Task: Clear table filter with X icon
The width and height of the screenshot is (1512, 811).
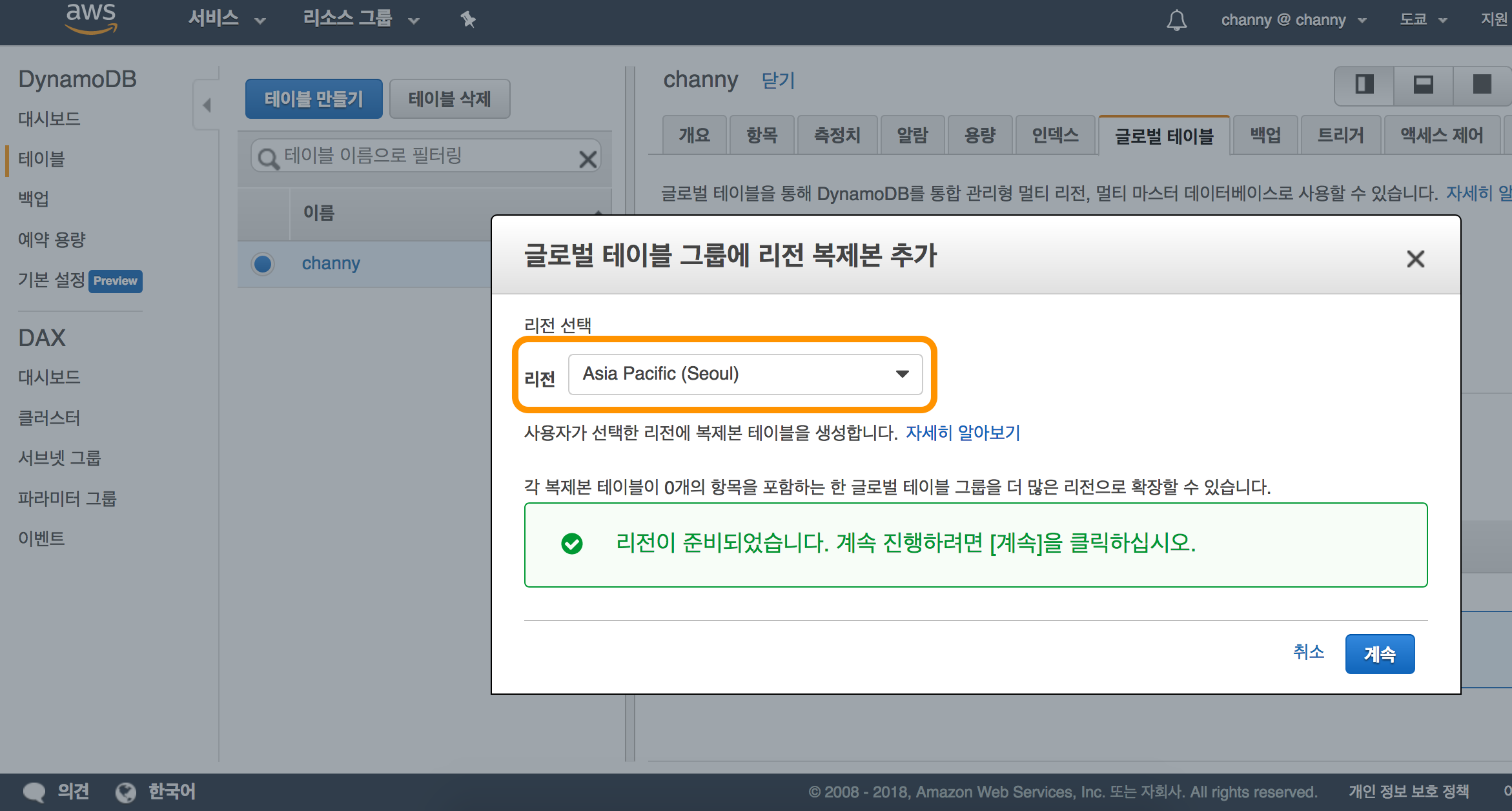Action: coord(587,158)
